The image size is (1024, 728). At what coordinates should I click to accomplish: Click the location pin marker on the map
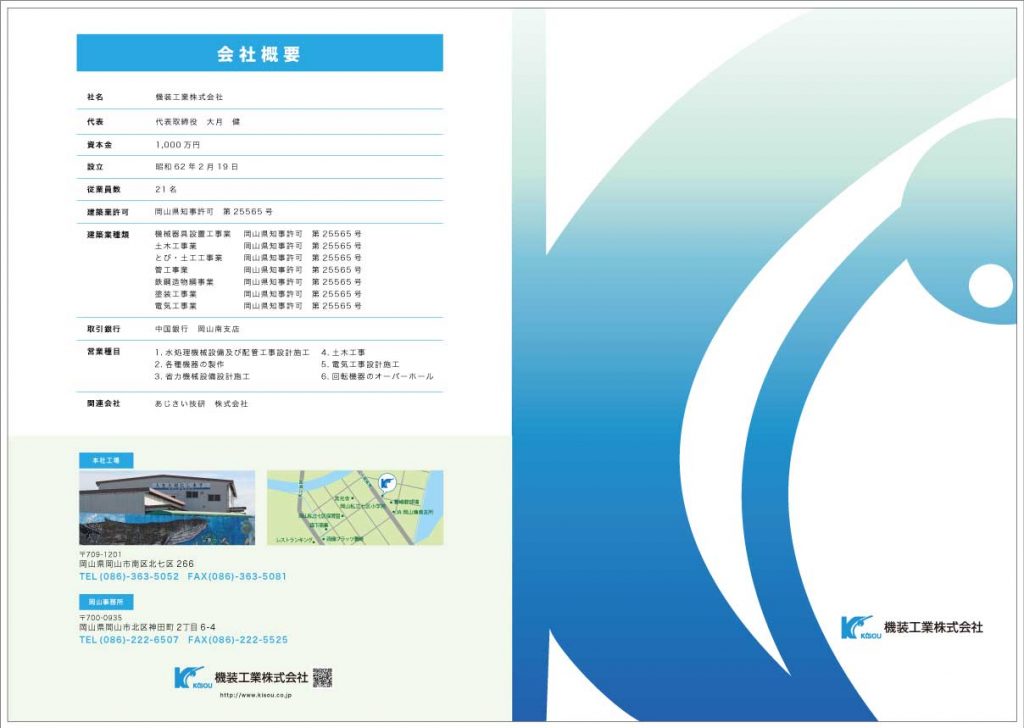386,482
